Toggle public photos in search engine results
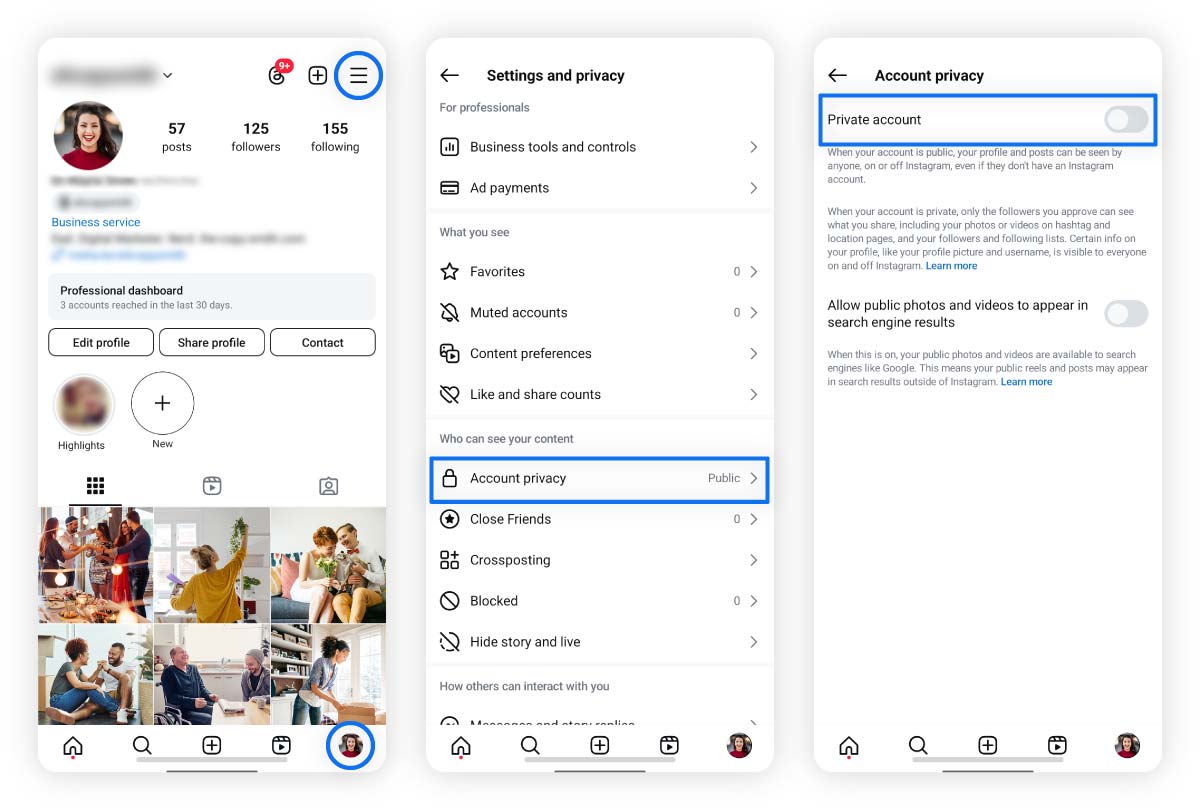This screenshot has height=810, width=1200. point(1126,314)
